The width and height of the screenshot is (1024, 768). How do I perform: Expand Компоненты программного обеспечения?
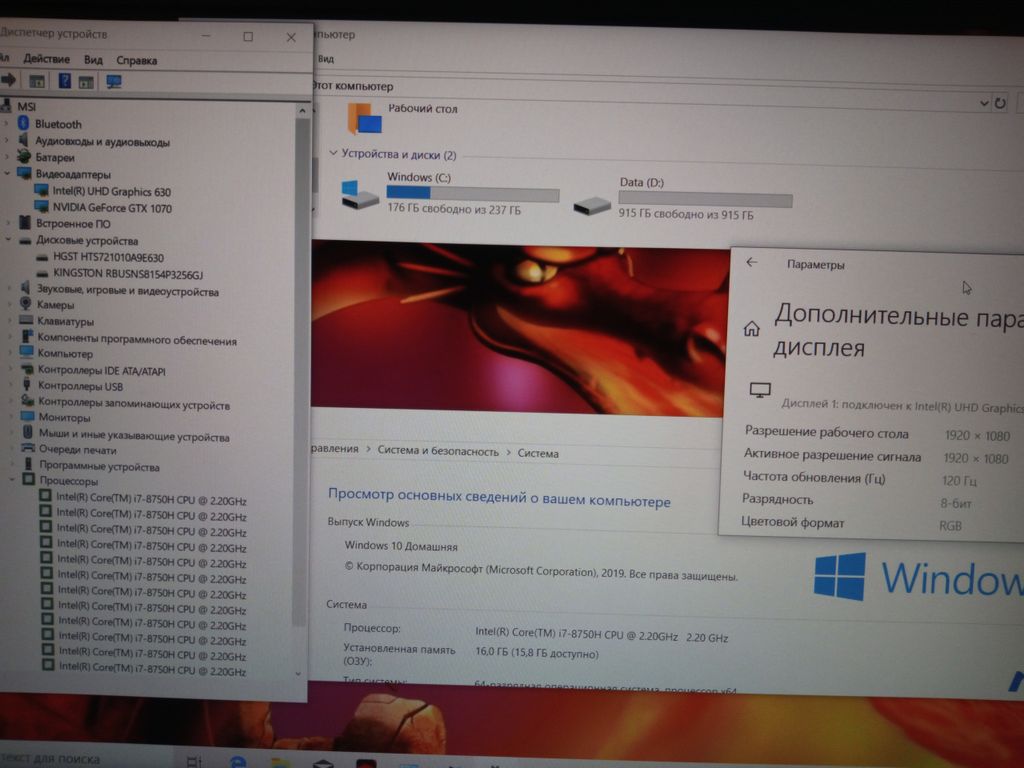coord(10,337)
